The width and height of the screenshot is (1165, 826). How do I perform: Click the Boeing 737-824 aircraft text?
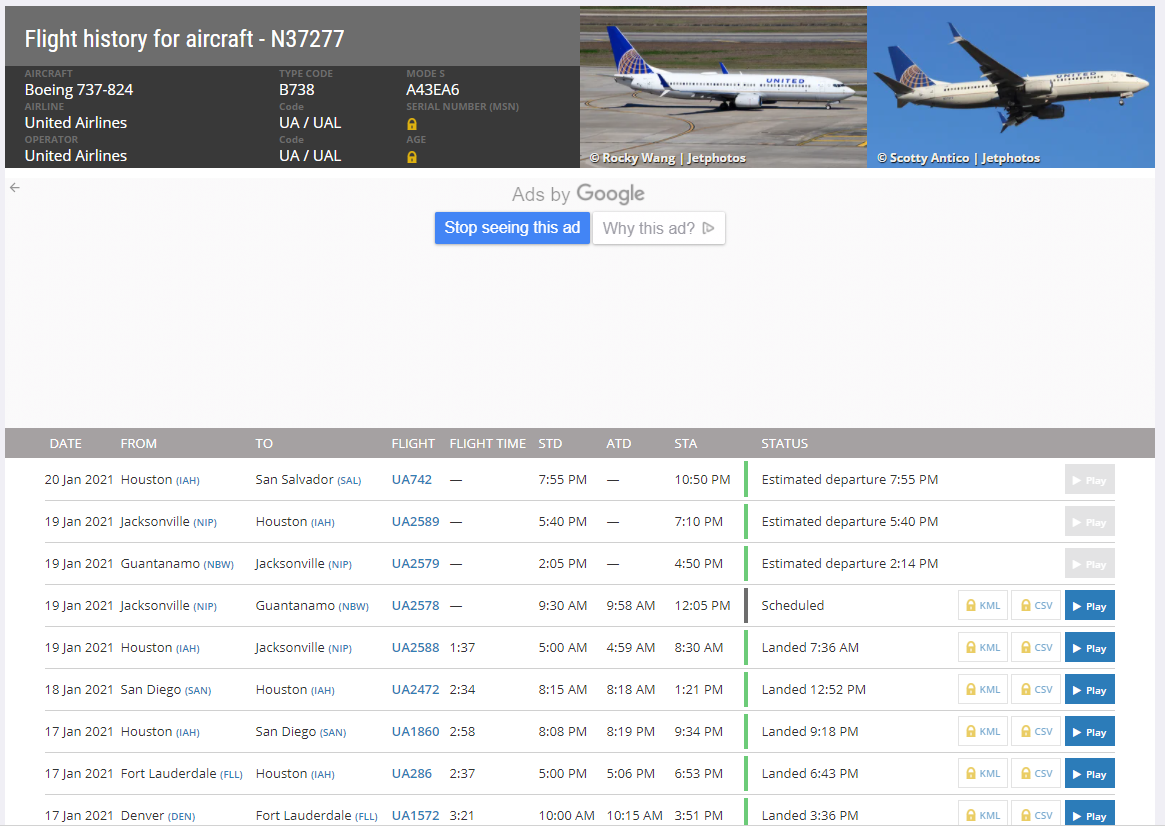pyautogui.click(x=79, y=90)
